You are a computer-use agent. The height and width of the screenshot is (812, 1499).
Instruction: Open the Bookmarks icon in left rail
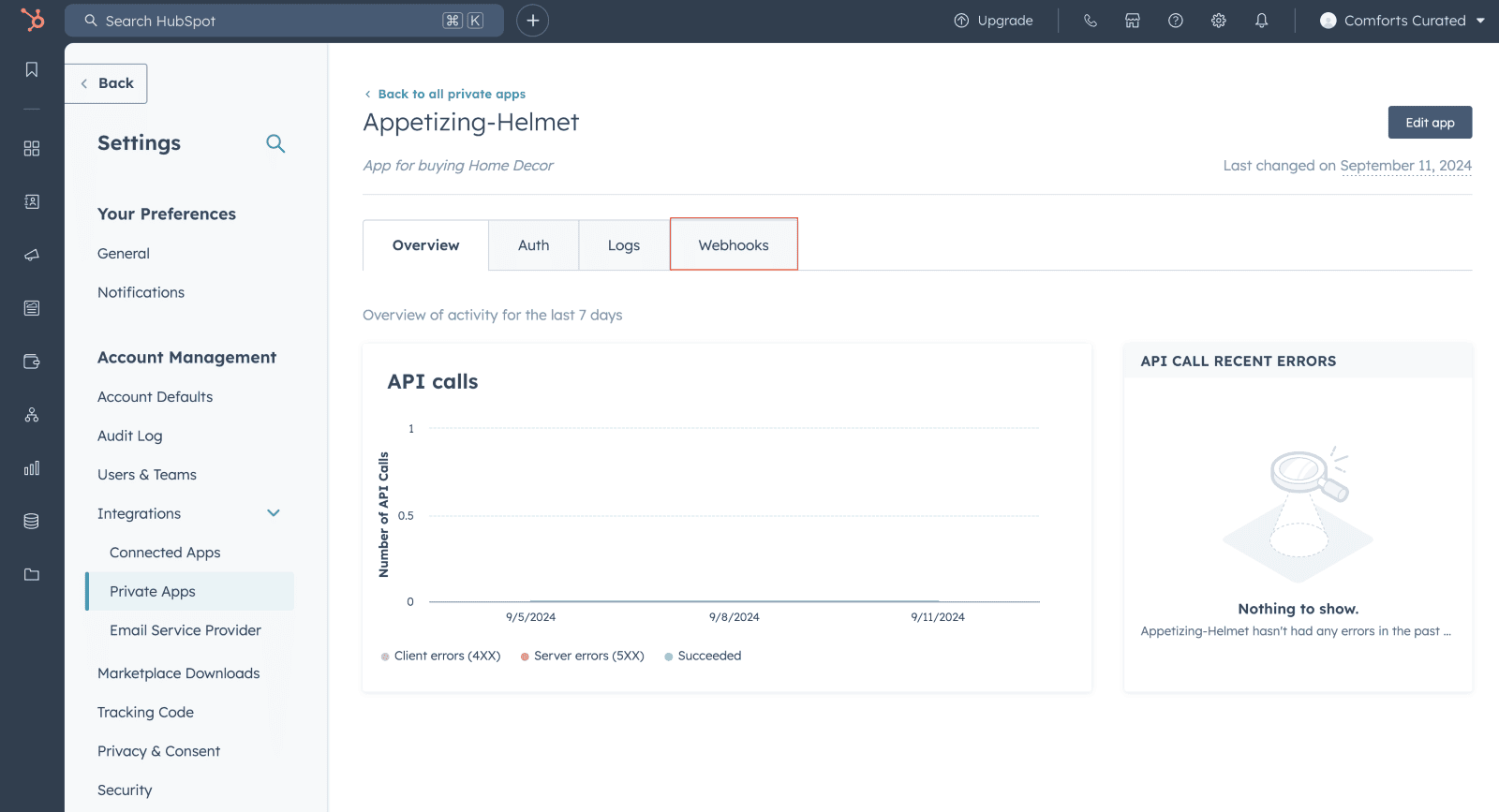32,69
